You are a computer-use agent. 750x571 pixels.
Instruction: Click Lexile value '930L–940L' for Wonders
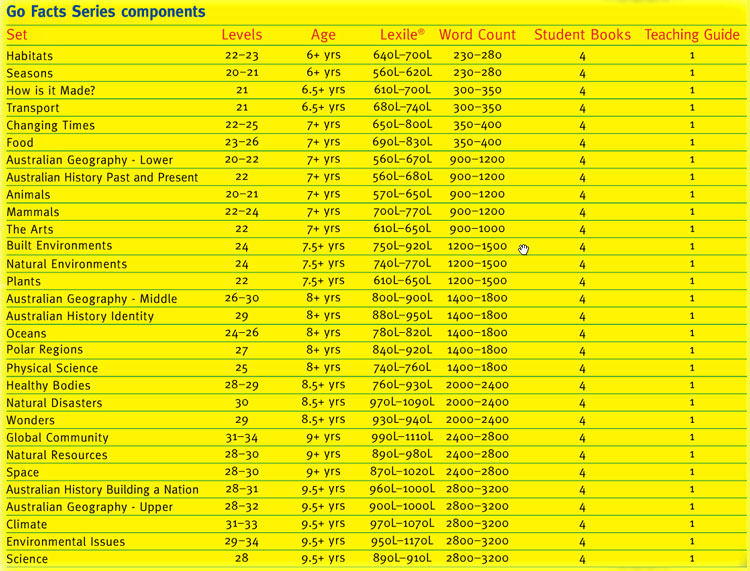(x=402, y=419)
